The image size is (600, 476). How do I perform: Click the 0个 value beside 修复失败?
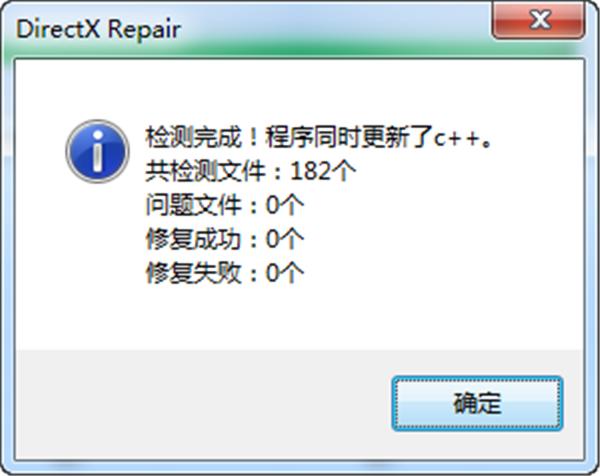pos(285,273)
